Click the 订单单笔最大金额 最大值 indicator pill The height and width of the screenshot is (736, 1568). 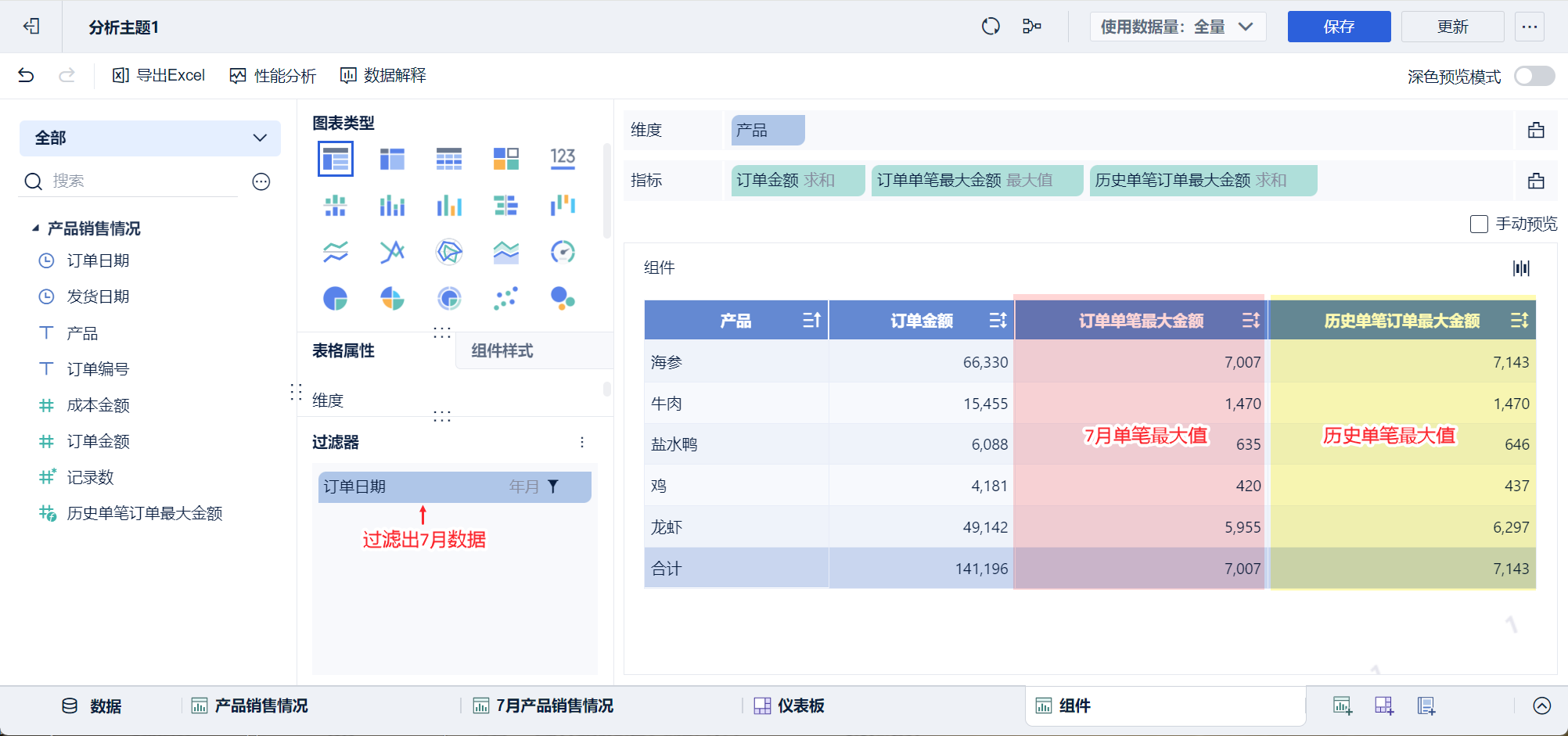click(x=977, y=180)
